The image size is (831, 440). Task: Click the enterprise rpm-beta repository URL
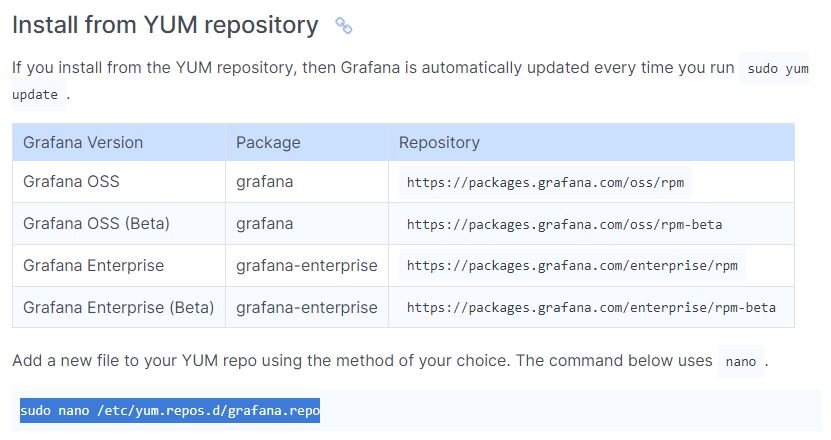point(591,307)
